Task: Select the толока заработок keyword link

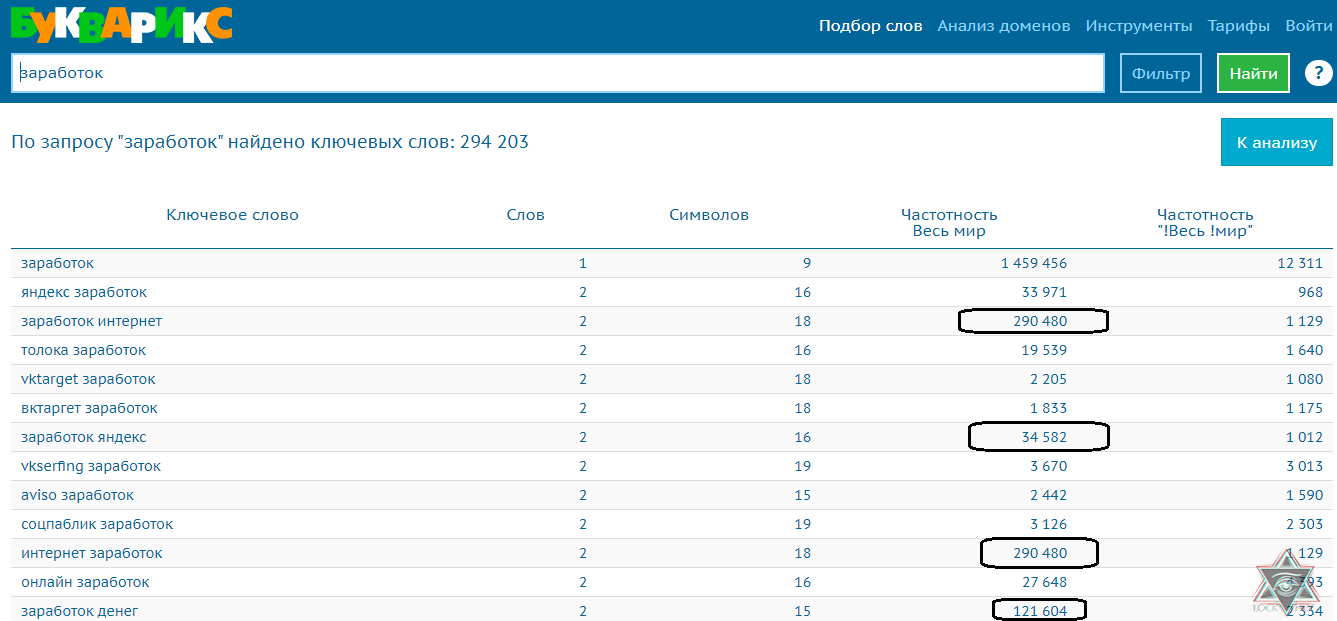Action: click(x=83, y=350)
